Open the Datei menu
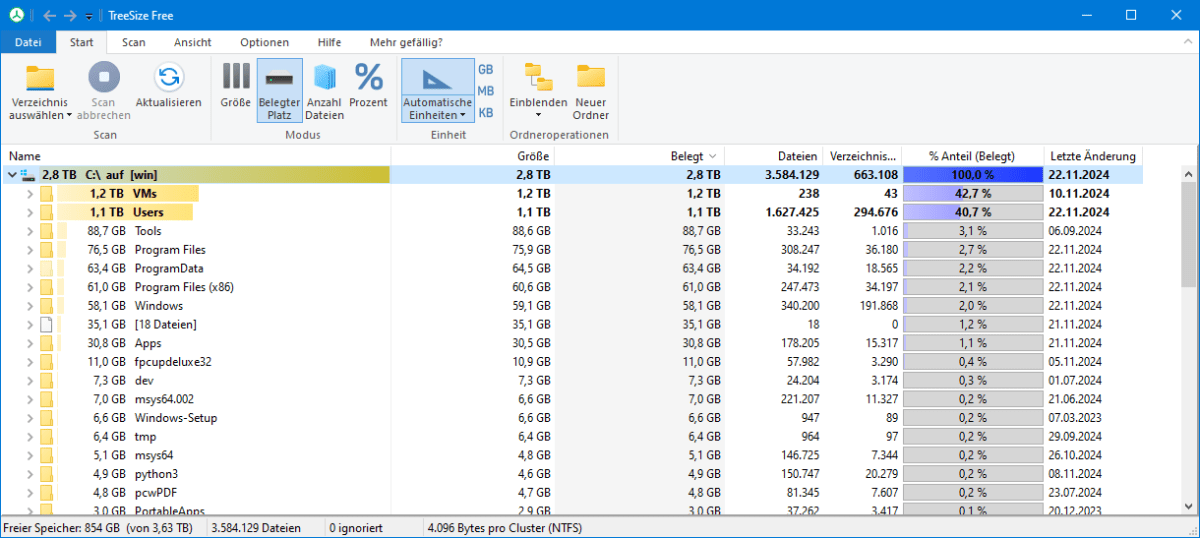Screen dimensions: 1200x538 tap(28, 42)
